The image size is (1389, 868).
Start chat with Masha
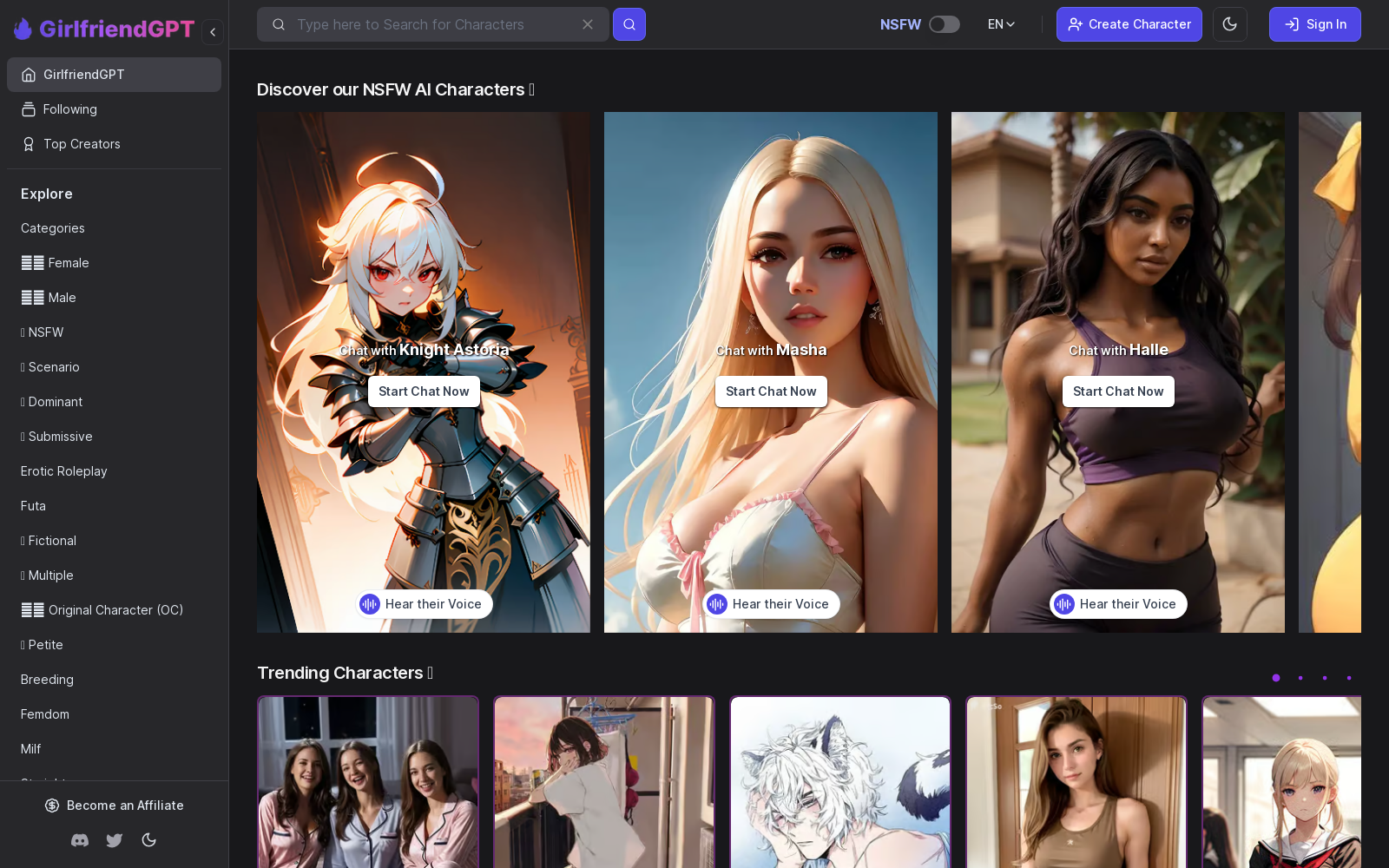click(771, 391)
